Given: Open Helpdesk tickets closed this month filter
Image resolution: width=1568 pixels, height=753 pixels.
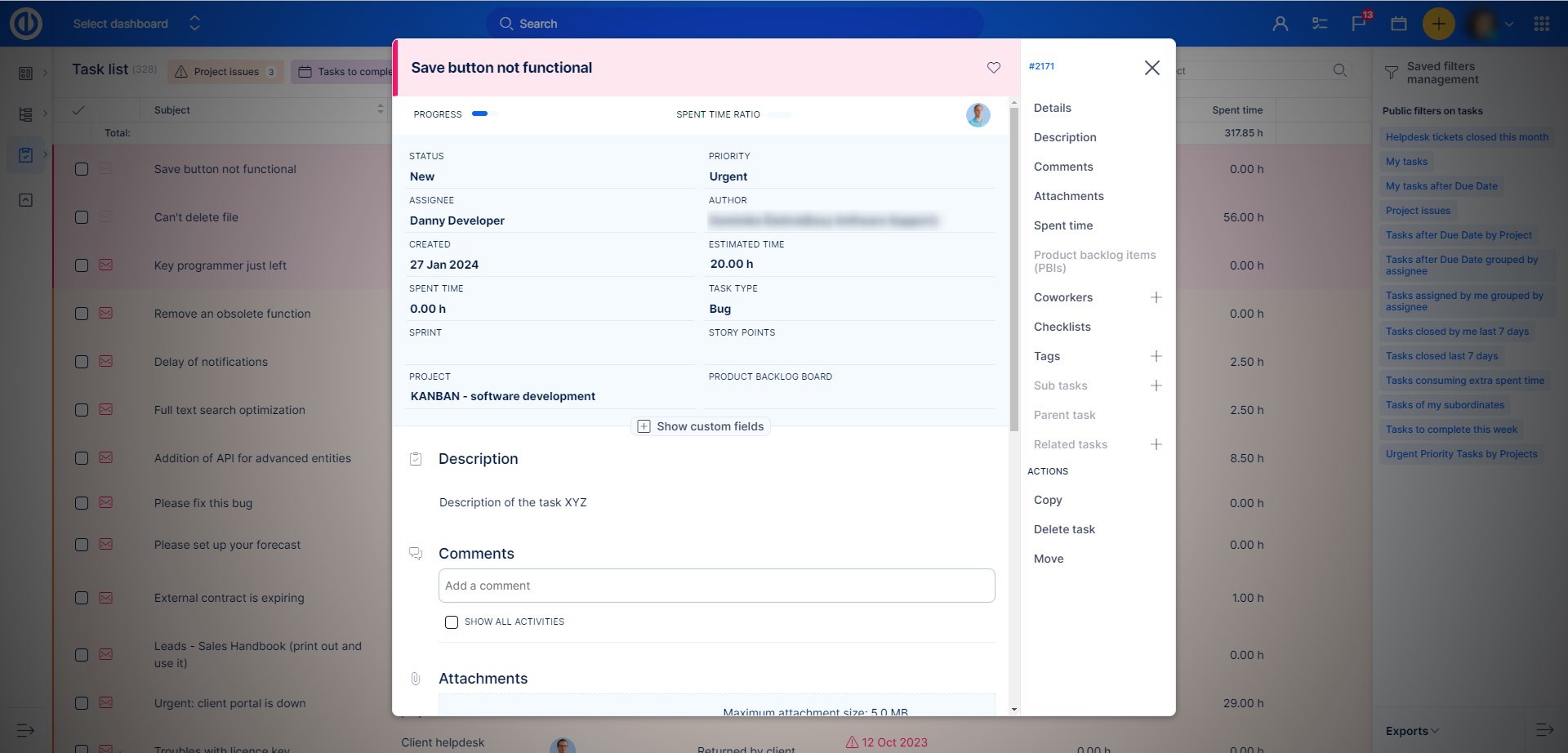Looking at the screenshot, I should pos(1467,137).
